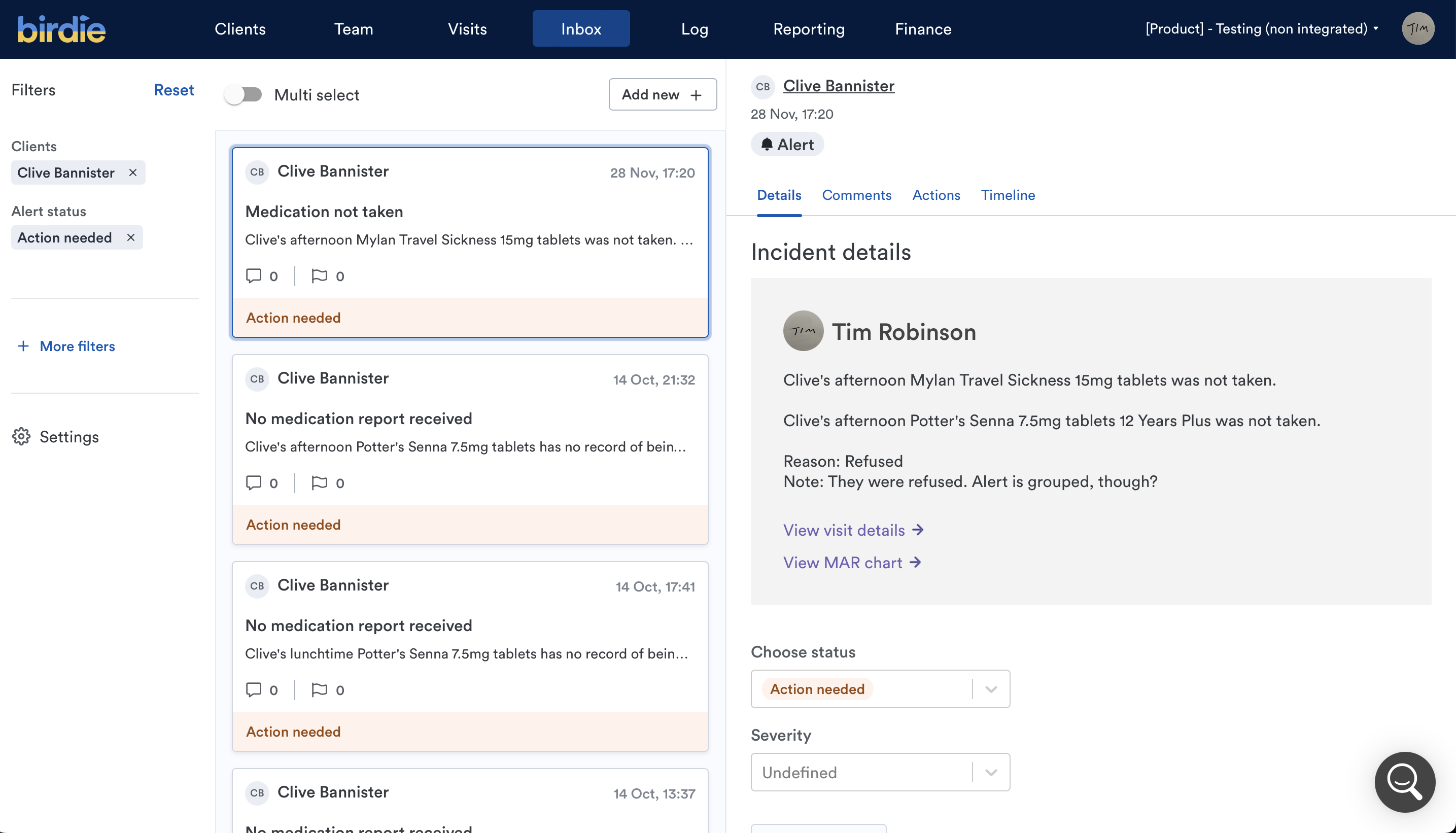1456x833 pixels.
Task: Click comment icon on 28 Nov alert card
Action: pyautogui.click(x=254, y=276)
